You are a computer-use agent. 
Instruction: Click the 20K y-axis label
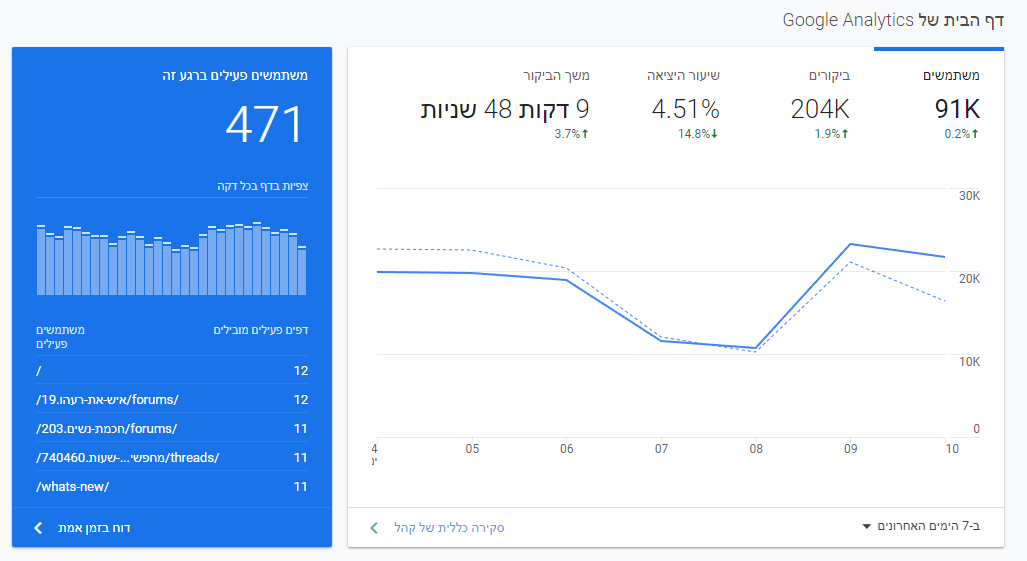(969, 279)
